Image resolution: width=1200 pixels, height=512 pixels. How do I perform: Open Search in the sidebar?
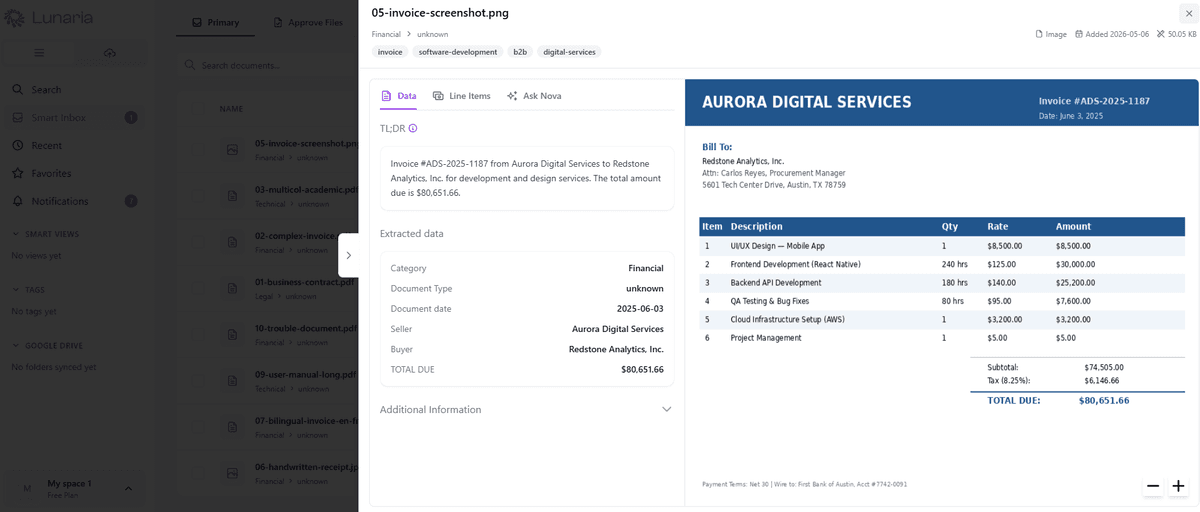point(74,90)
